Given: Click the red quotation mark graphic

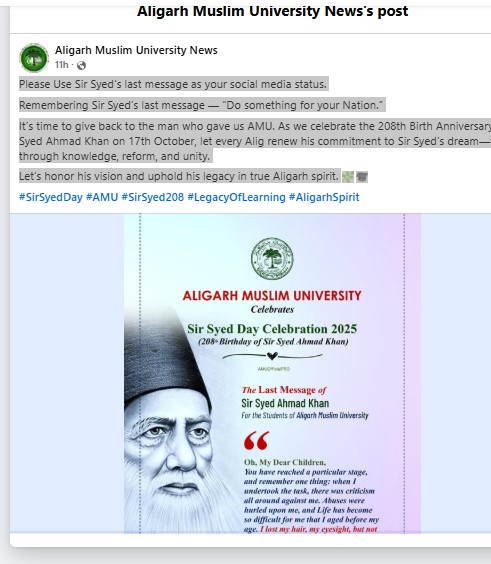Looking at the screenshot, I should [x=256, y=441].
